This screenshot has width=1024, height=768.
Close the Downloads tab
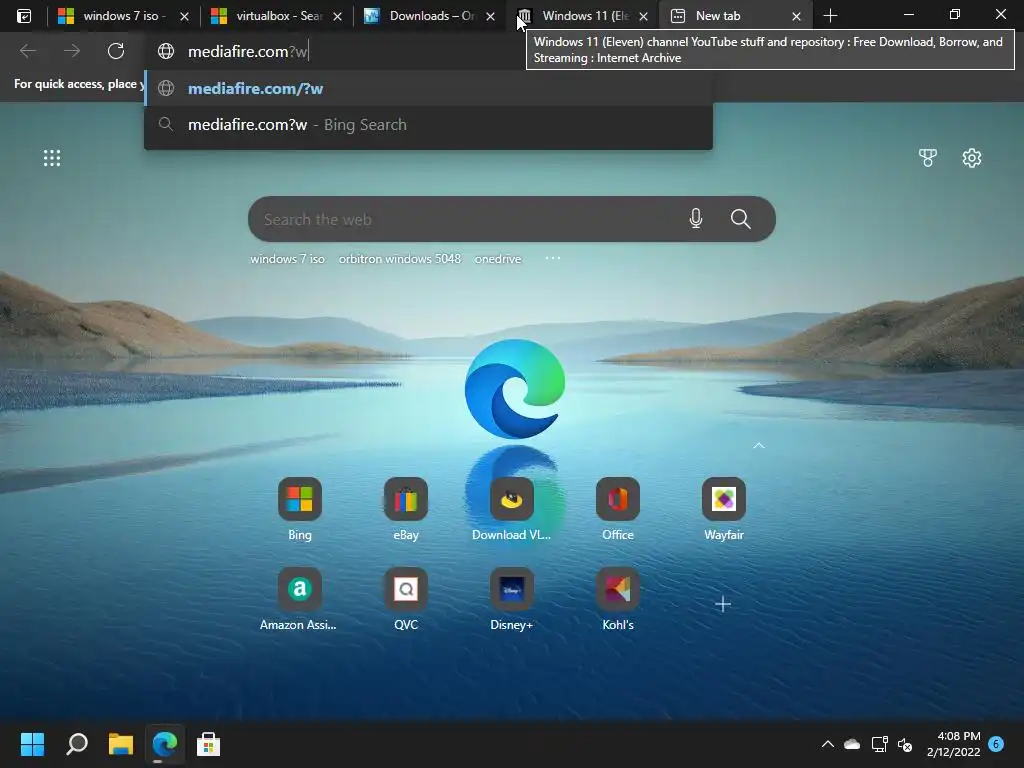pyautogui.click(x=490, y=16)
